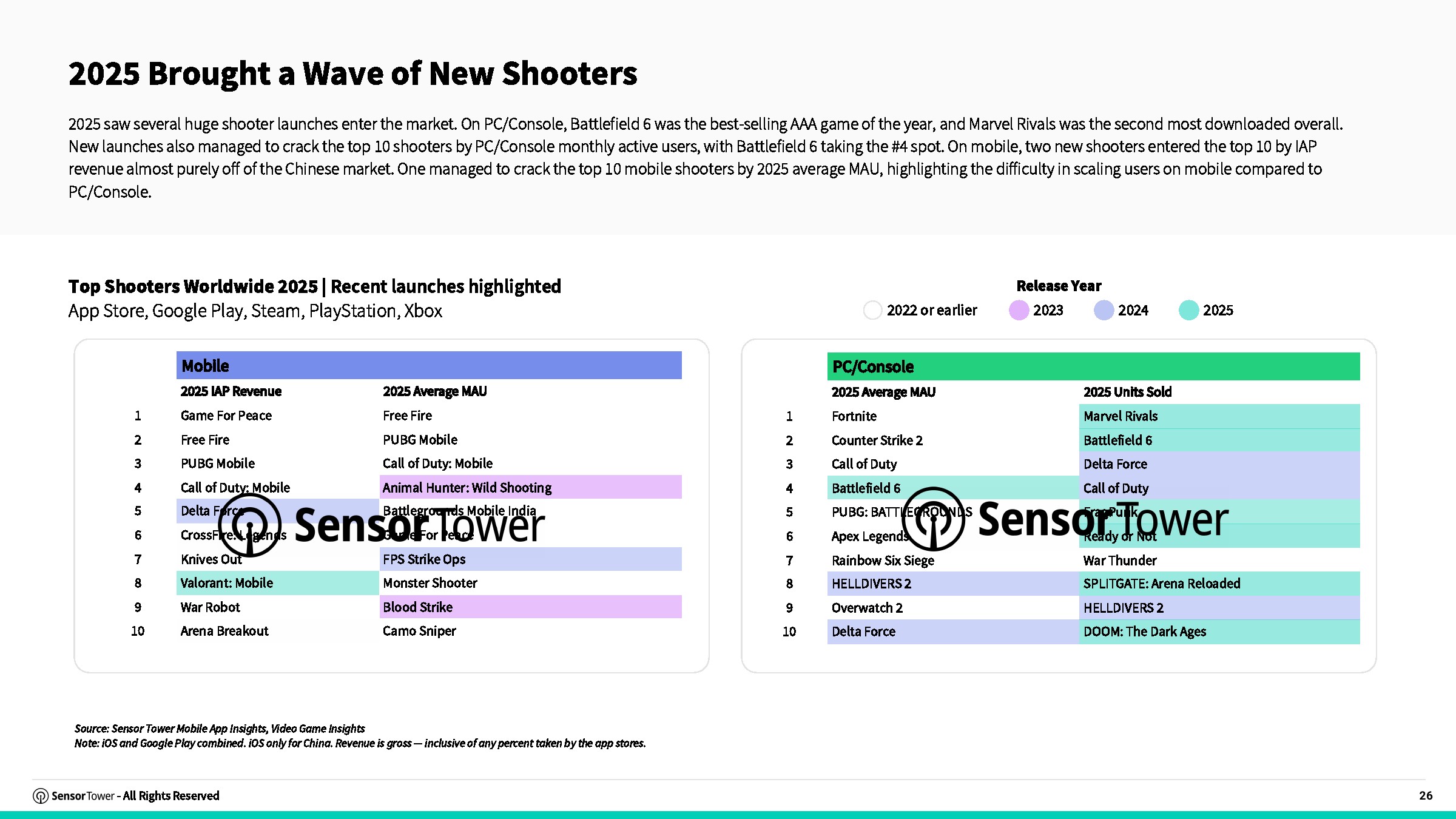
Task: Select the 'Note: iOS and Google Play combined' line
Action: pyautogui.click(x=360, y=743)
